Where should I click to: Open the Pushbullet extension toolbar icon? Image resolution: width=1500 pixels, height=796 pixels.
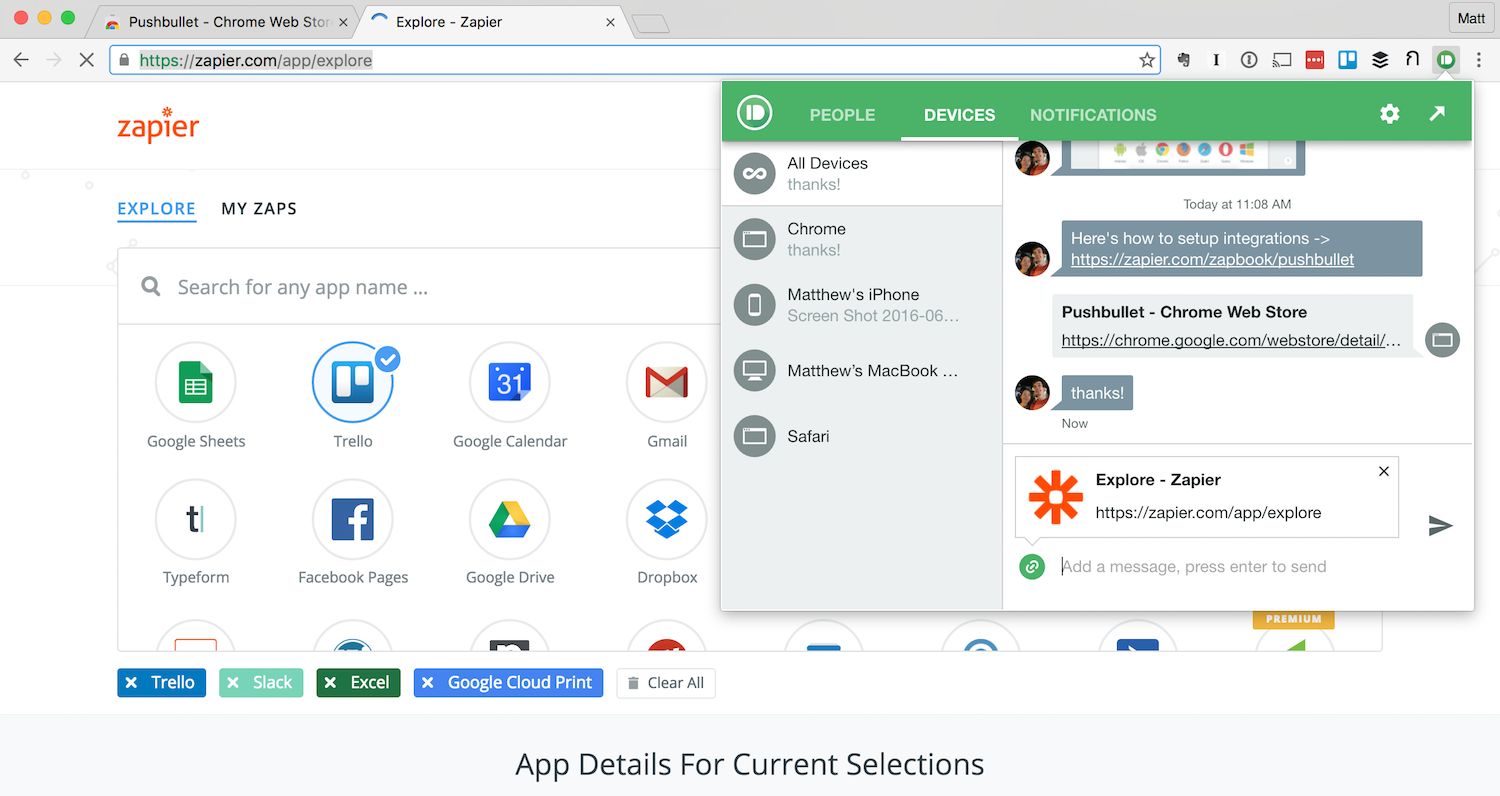click(1445, 60)
